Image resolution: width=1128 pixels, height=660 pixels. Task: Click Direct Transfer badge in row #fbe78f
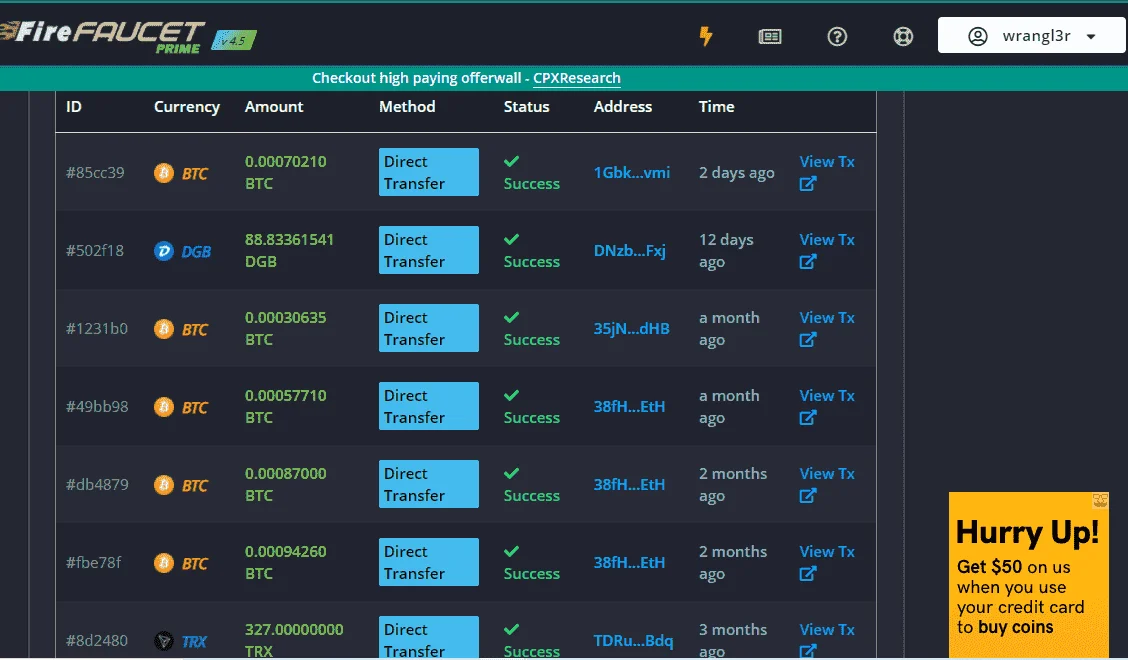point(429,561)
